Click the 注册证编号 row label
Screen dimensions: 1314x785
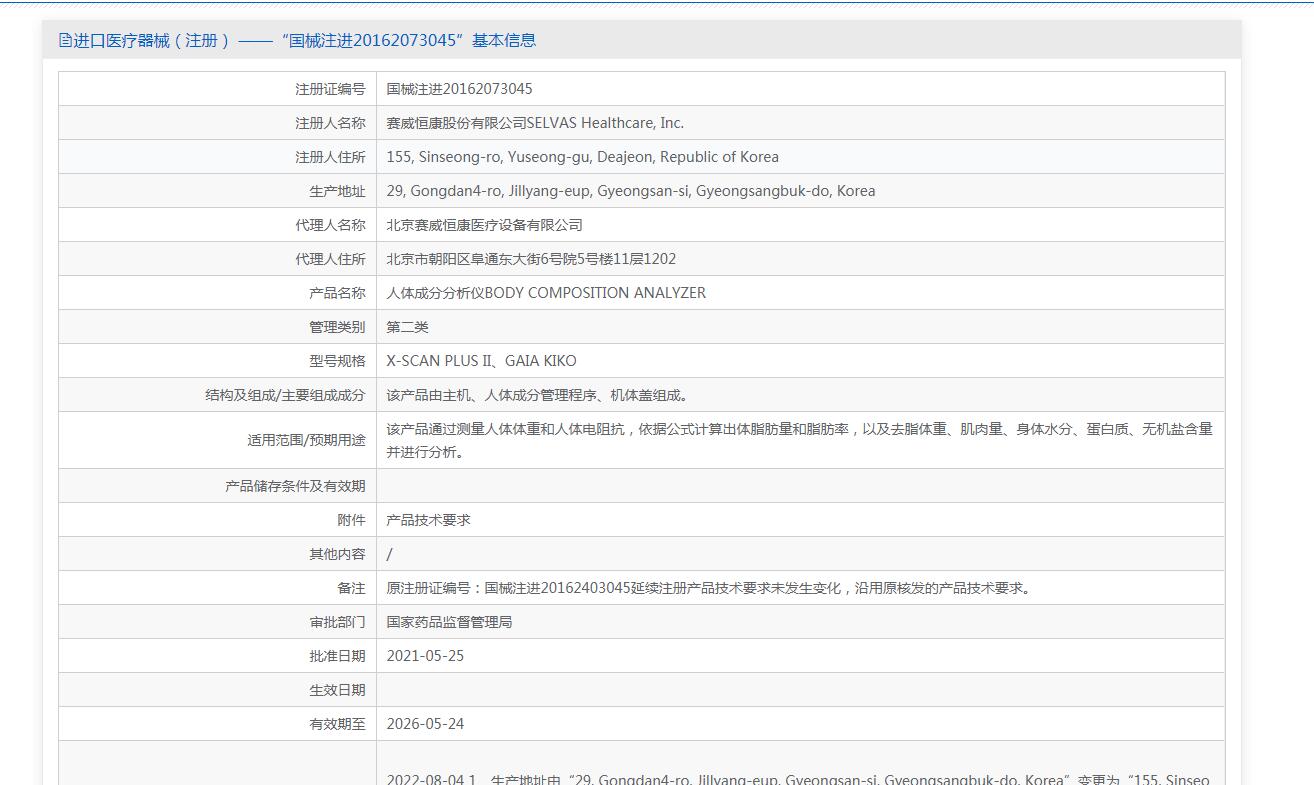330,89
